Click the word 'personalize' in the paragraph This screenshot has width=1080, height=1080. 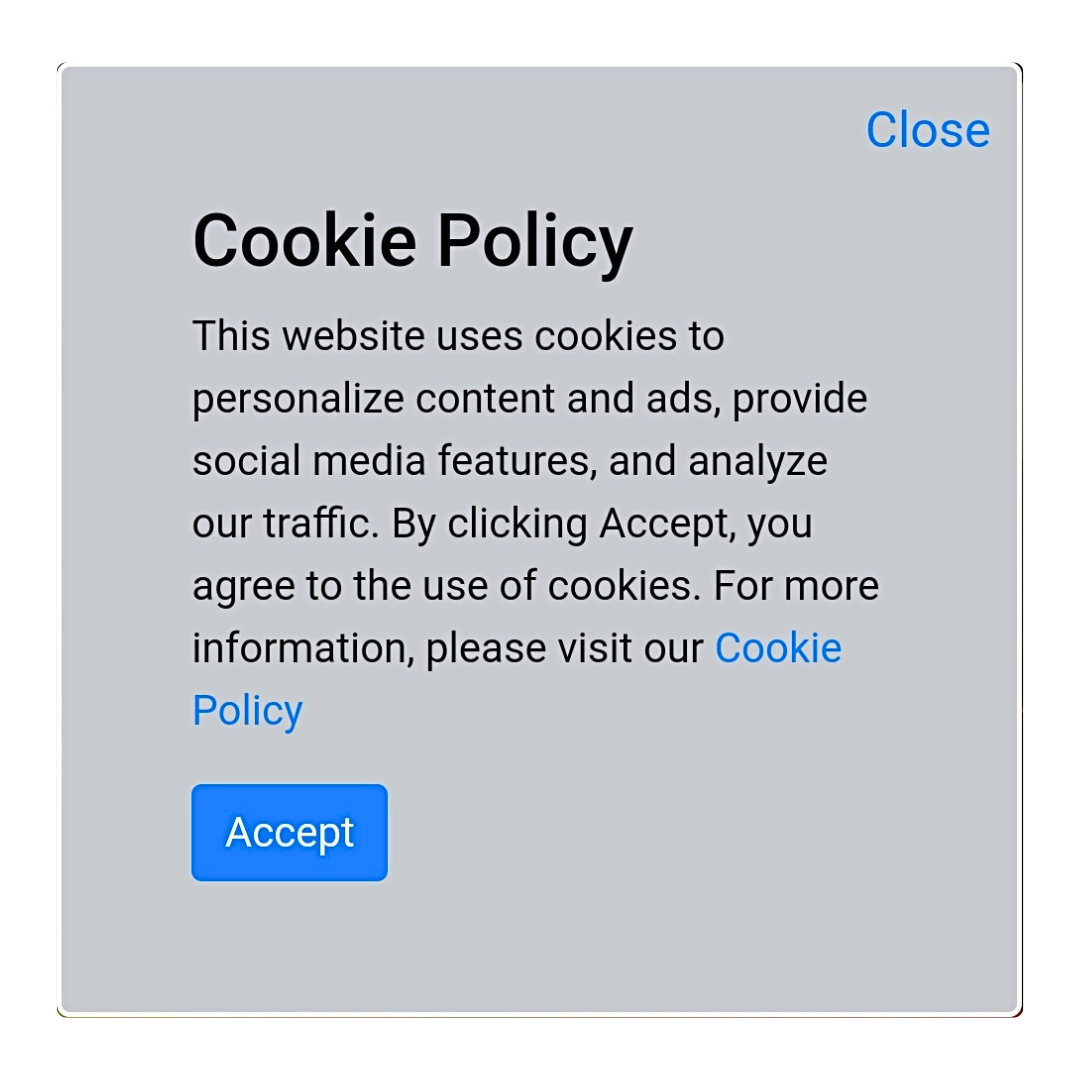click(x=298, y=399)
